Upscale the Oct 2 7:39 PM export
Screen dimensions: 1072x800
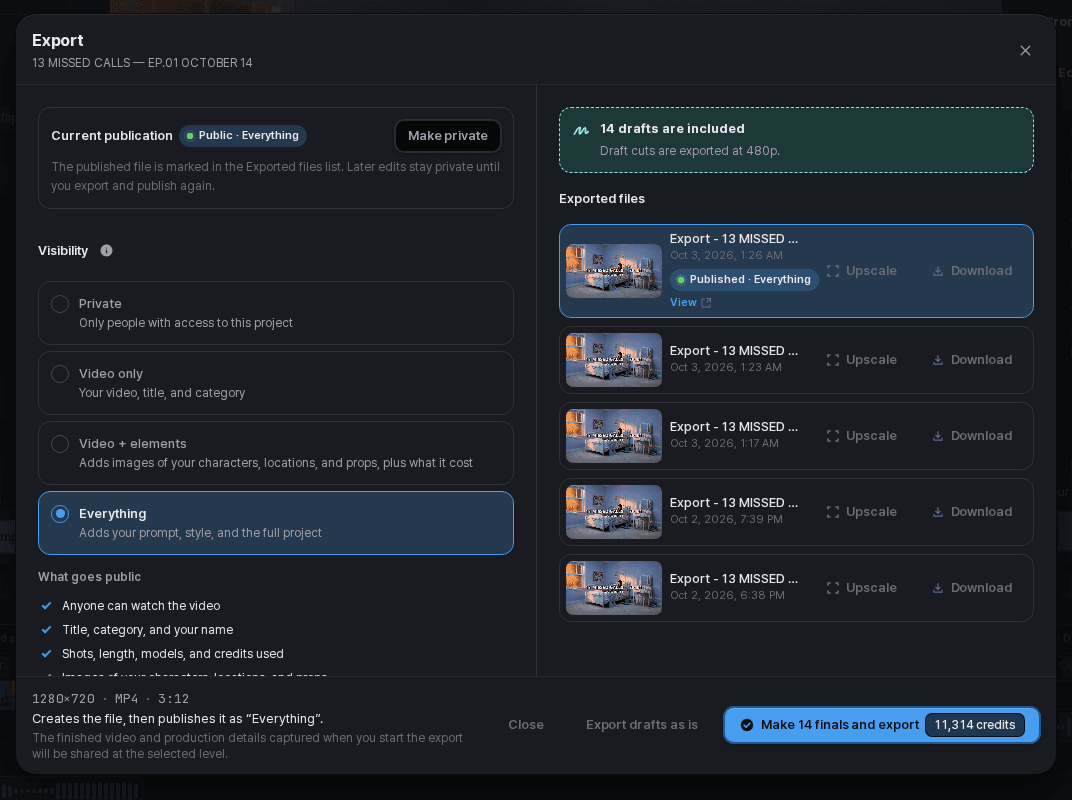tap(861, 511)
